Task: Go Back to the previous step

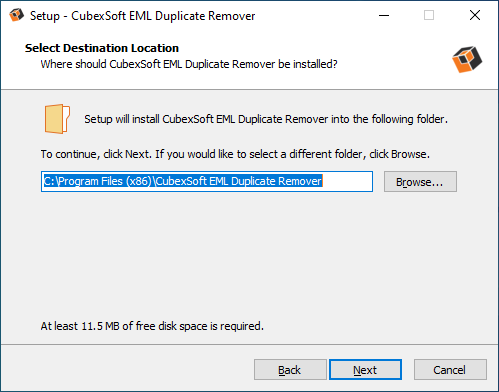Action: click(290, 370)
